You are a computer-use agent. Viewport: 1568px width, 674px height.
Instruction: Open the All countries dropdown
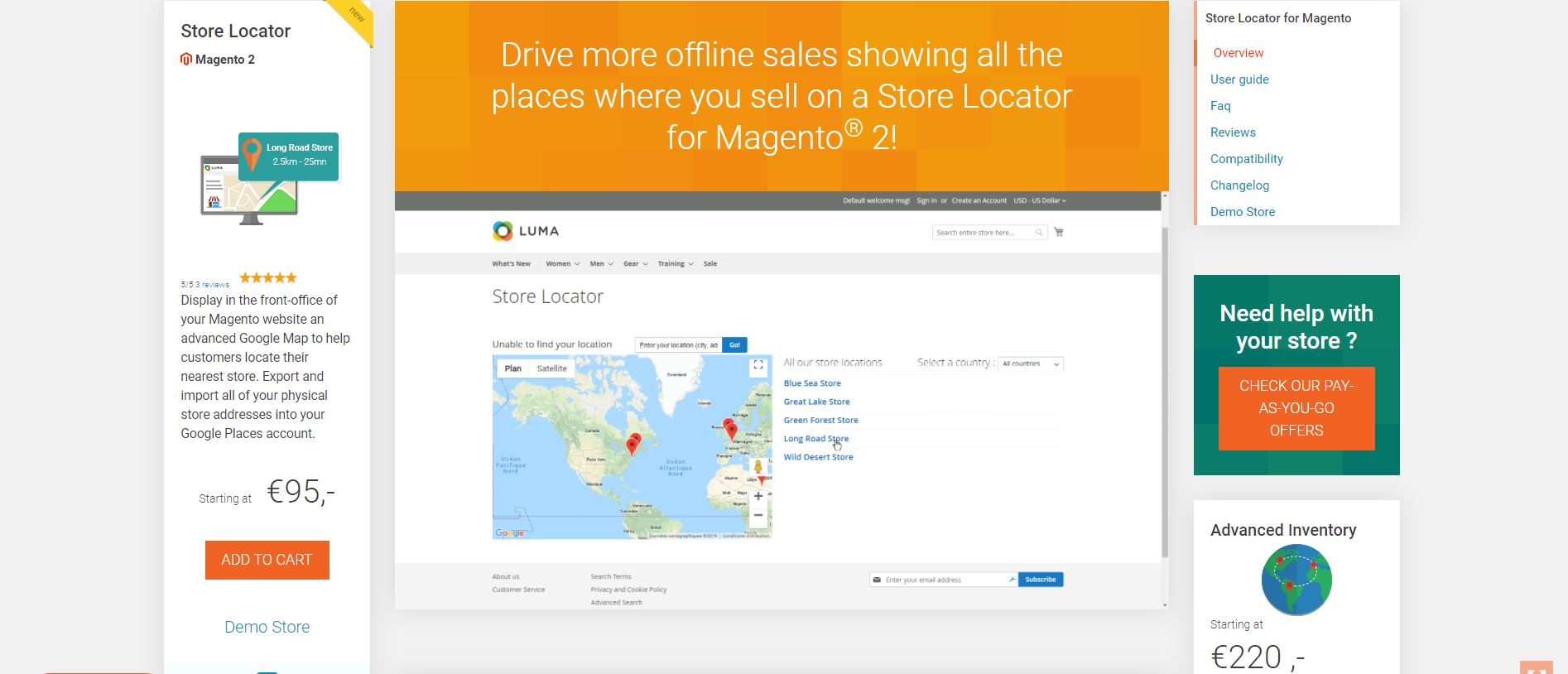[x=1031, y=363]
